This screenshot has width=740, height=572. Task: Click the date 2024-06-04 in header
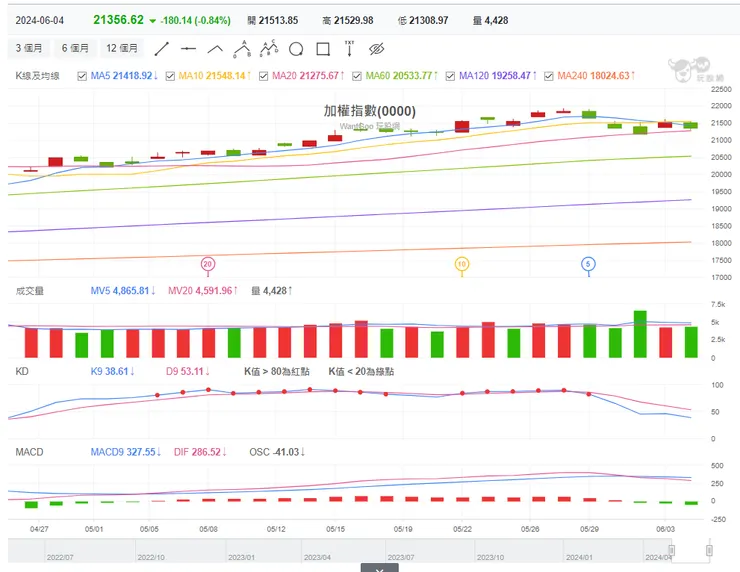(x=40, y=20)
